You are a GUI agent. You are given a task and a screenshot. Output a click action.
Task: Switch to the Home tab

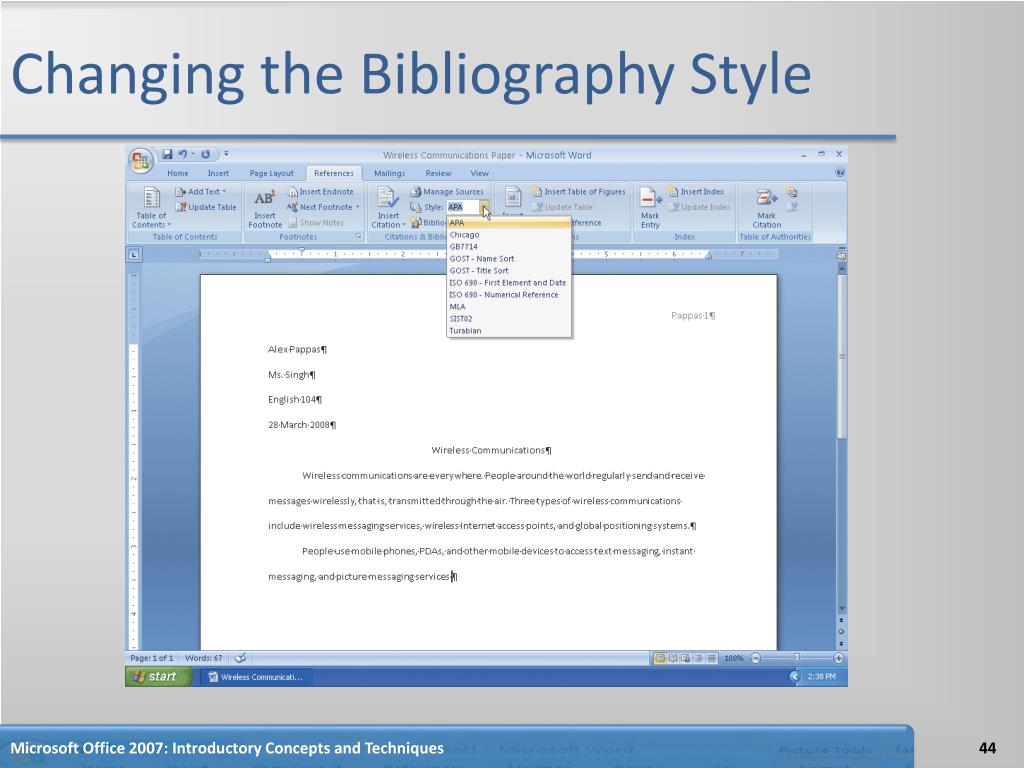coord(178,173)
